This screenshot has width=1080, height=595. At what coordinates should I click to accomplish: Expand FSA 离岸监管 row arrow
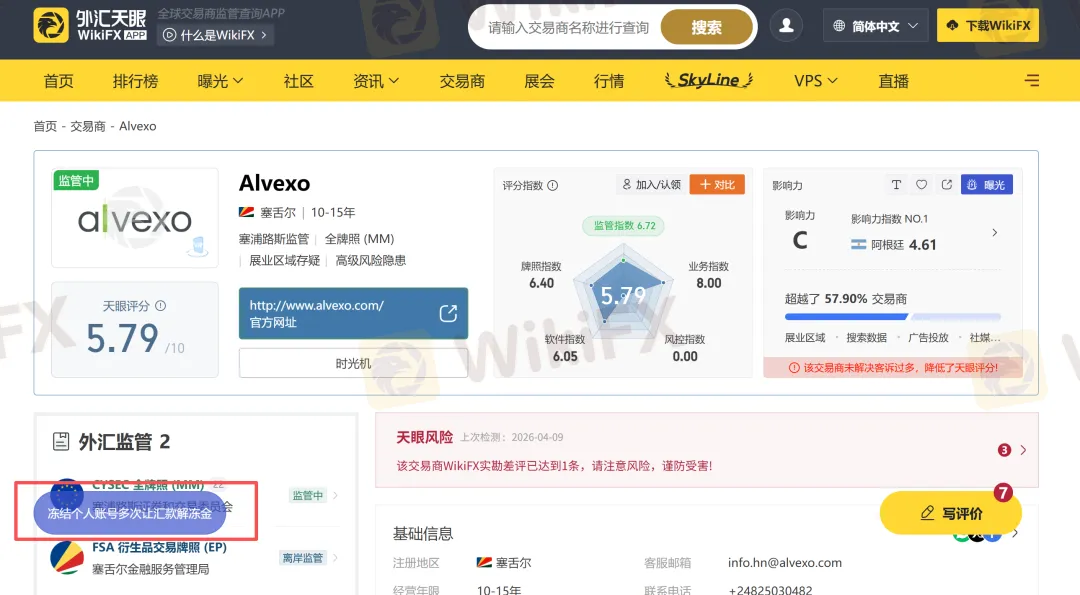coord(335,558)
